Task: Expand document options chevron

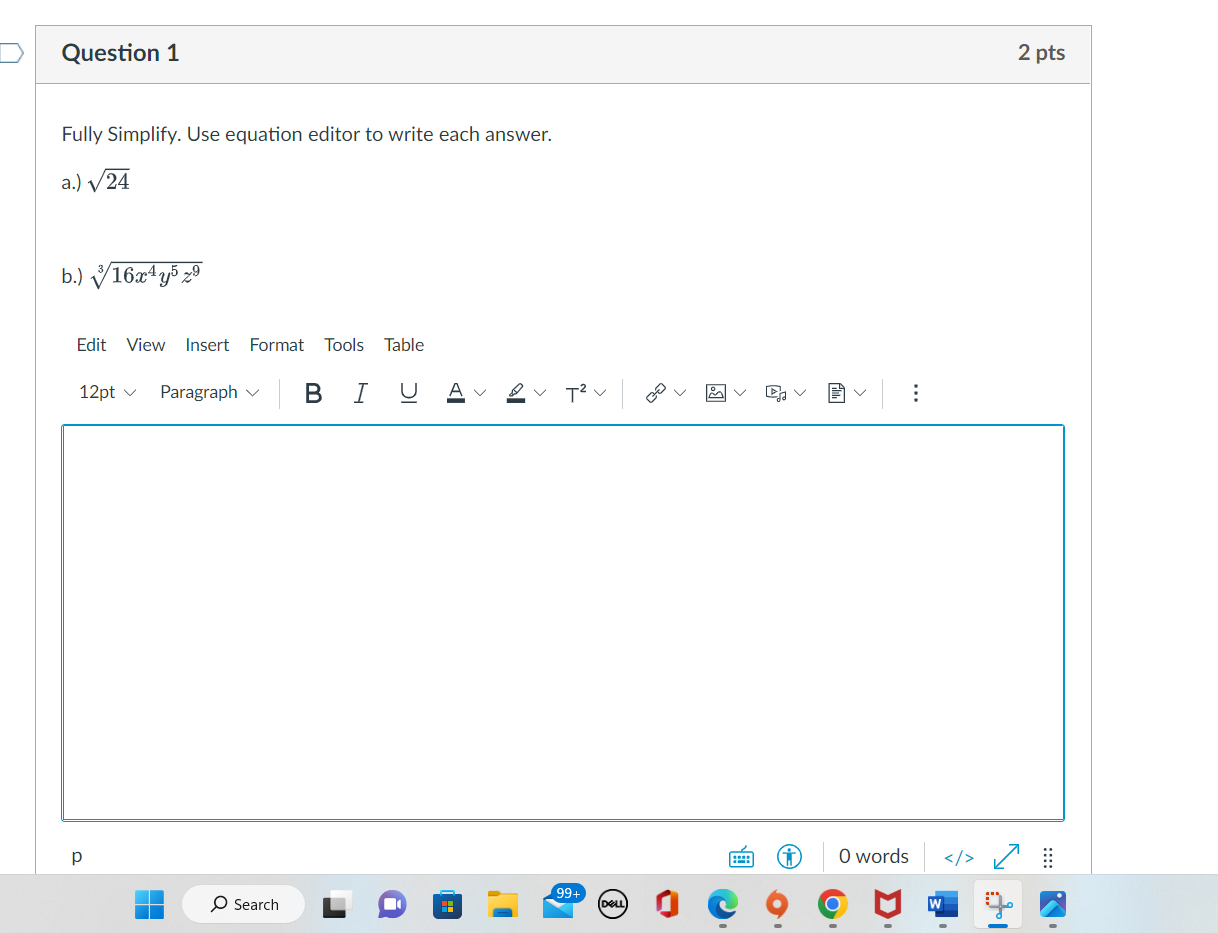Action: tap(860, 393)
